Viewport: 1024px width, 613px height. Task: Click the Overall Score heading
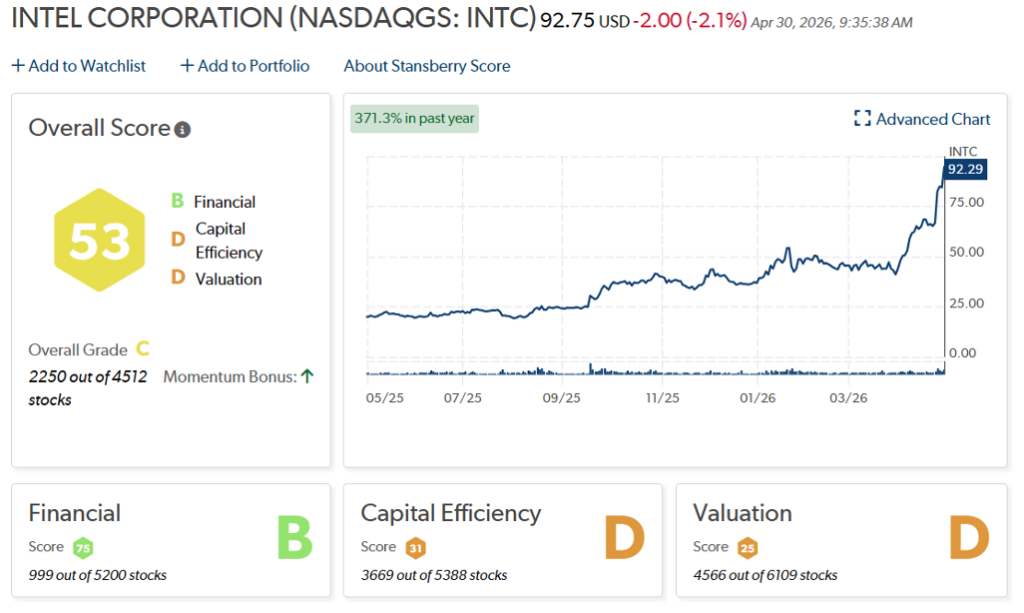coord(99,128)
